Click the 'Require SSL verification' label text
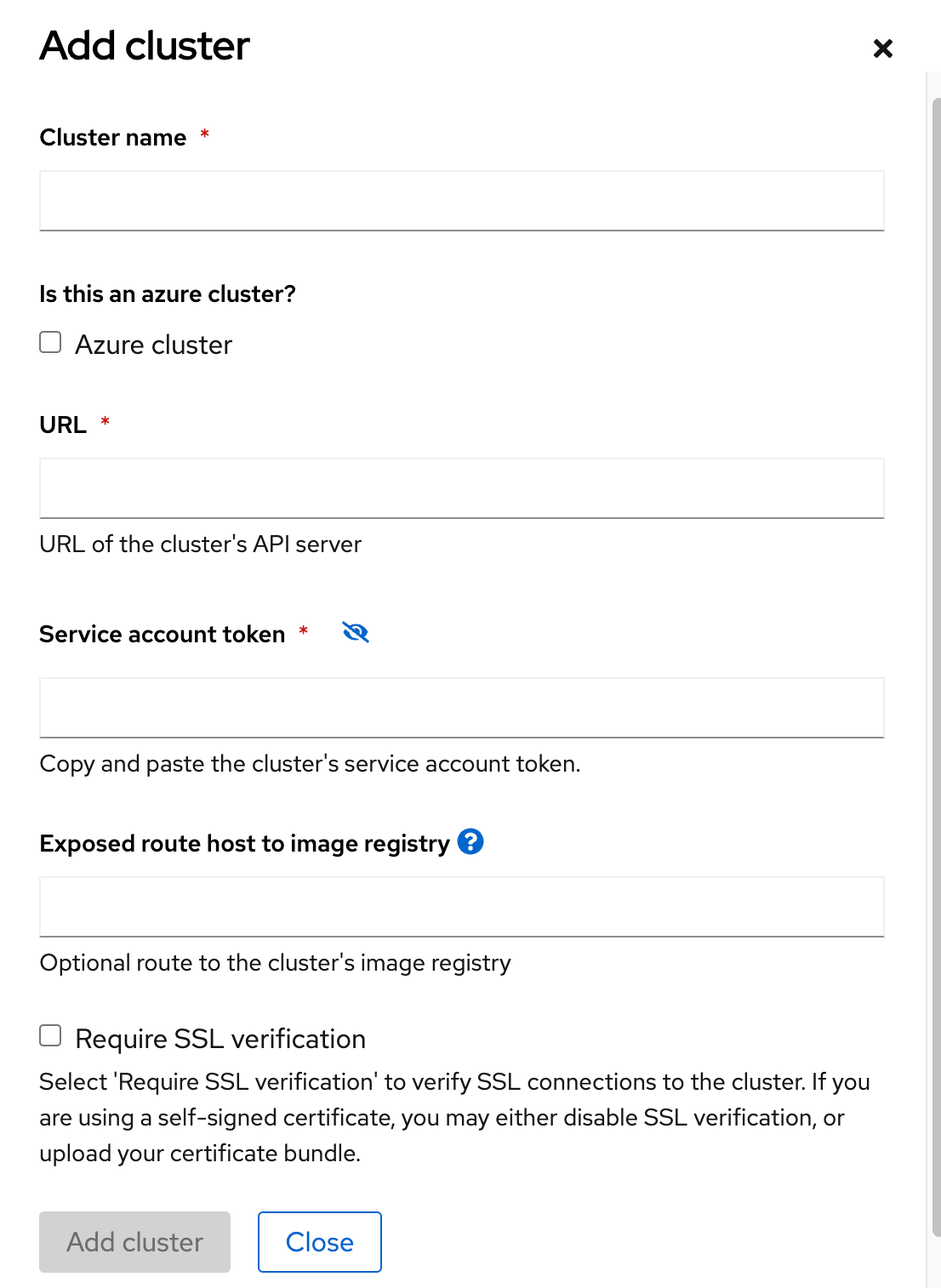The height and width of the screenshot is (1288, 941). (x=220, y=1039)
